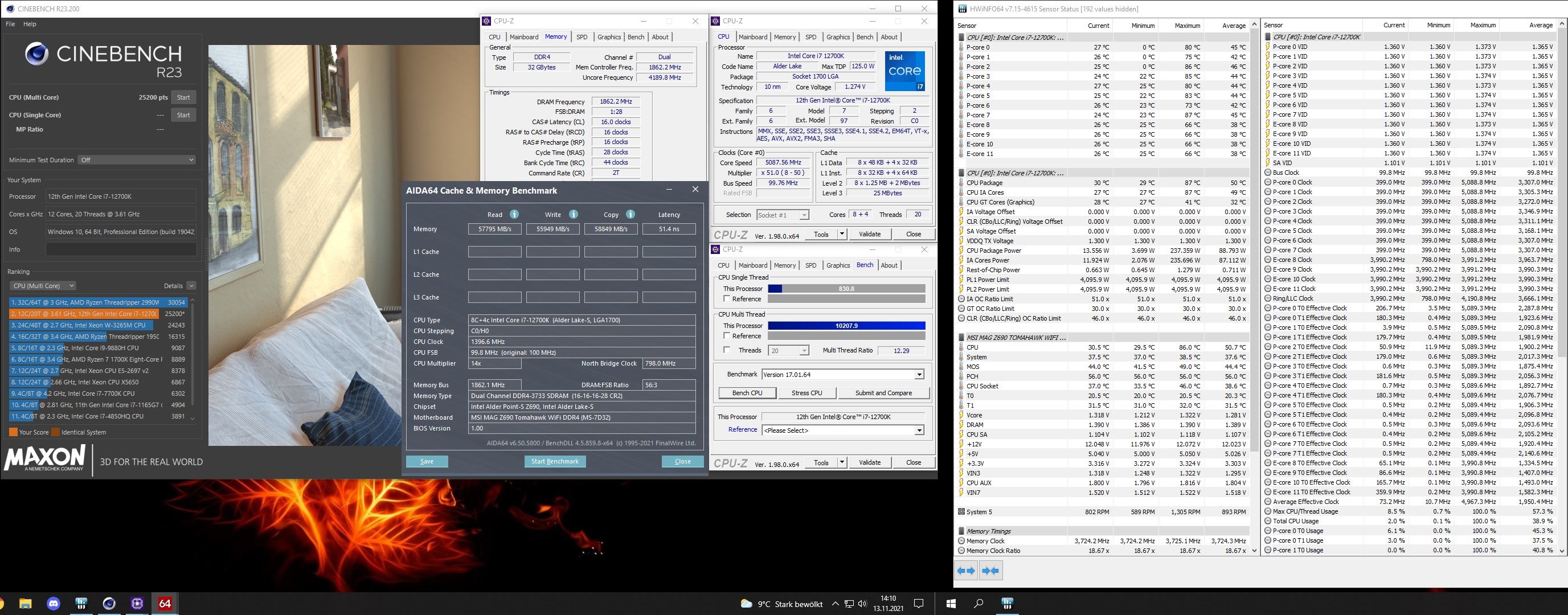Click Validate in CPU-Z CPU window
Image resolution: width=1568 pixels, height=615 pixels.
pyautogui.click(x=870, y=234)
